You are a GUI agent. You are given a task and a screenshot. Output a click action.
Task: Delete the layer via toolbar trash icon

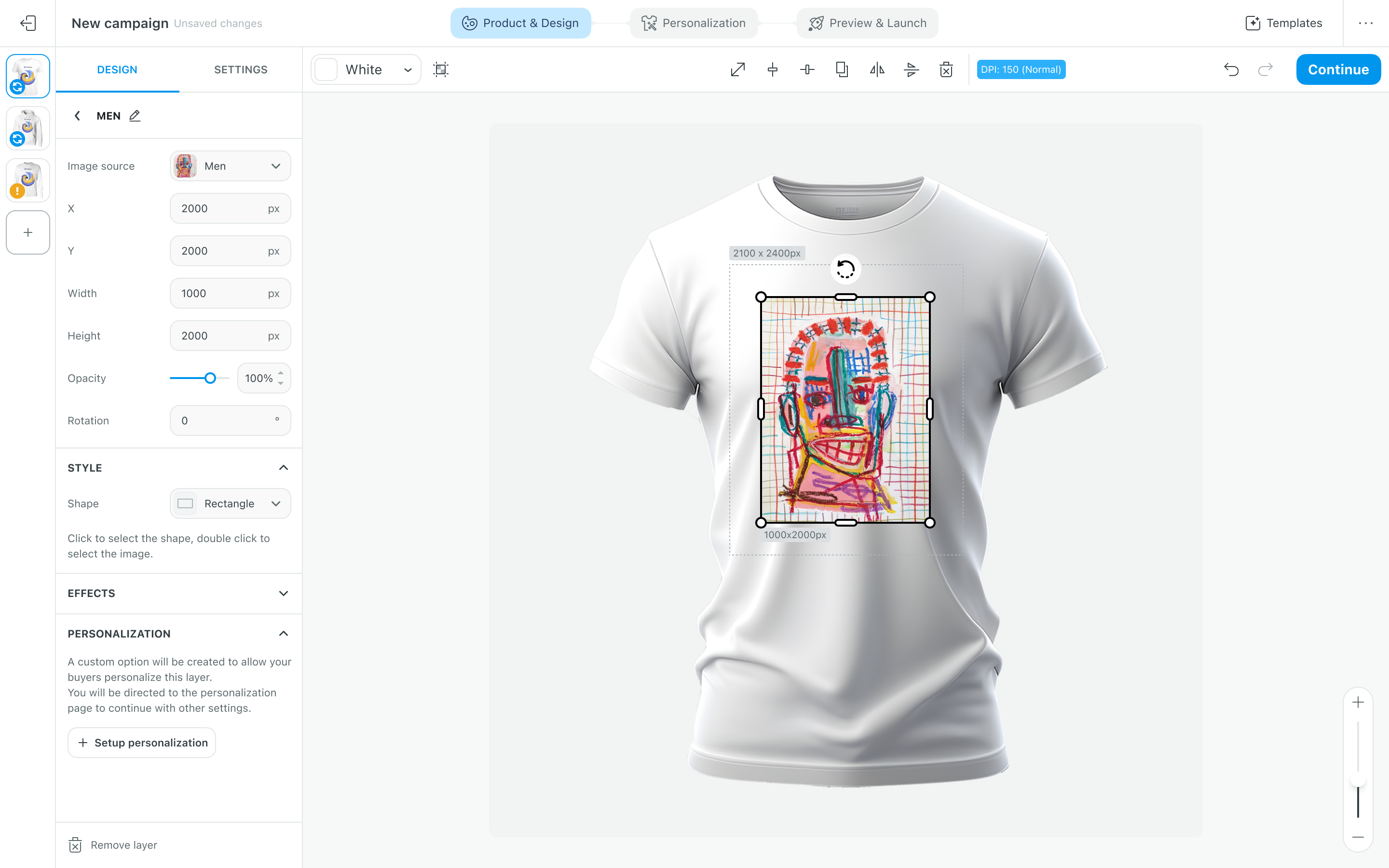(x=946, y=69)
